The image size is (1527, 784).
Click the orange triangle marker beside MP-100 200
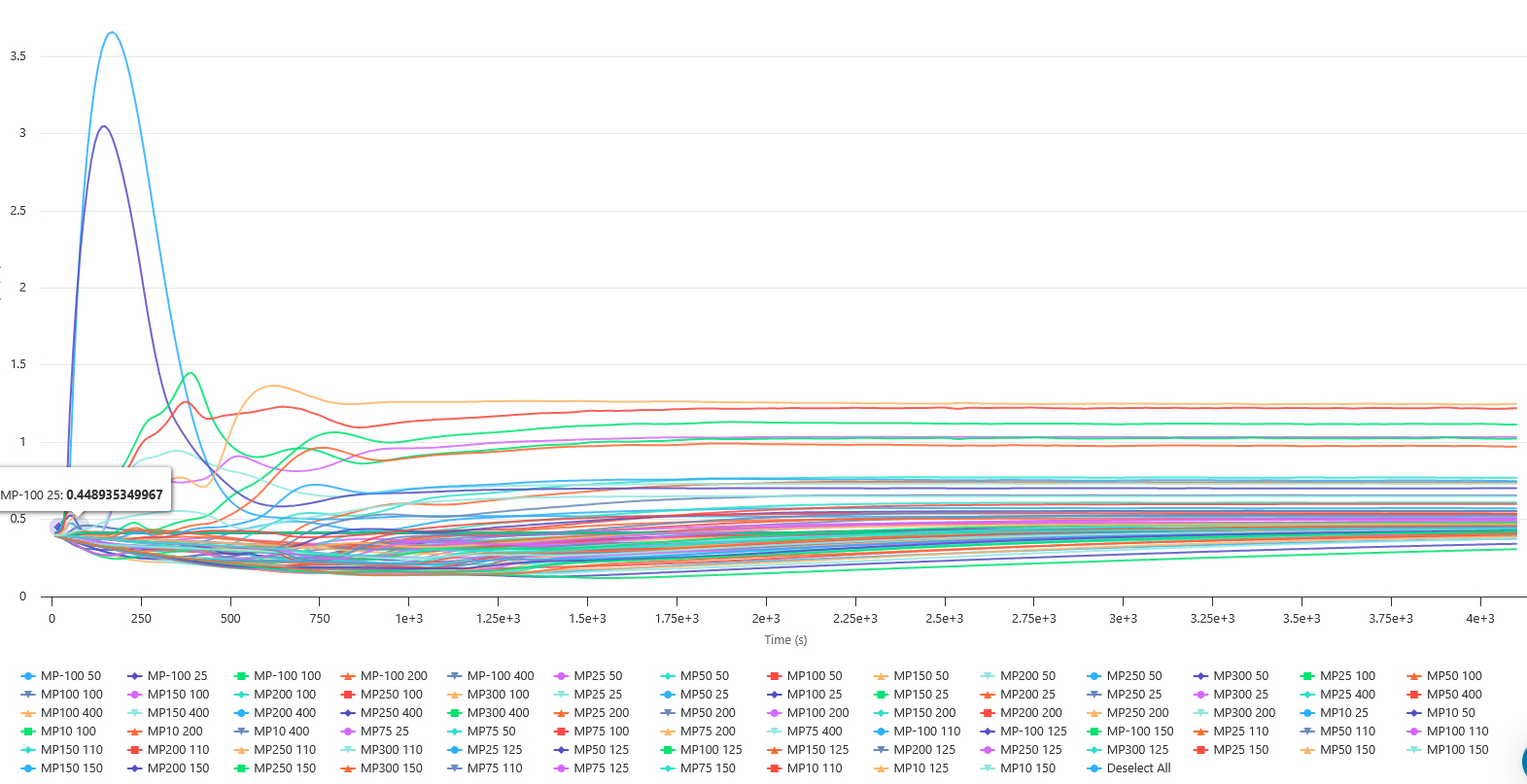pos(348,676)
